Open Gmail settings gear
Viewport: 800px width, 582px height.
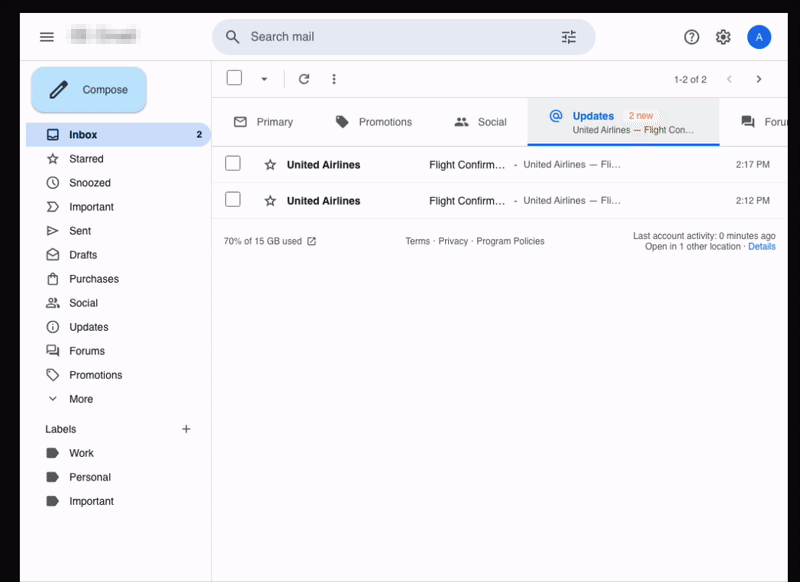click(723, 36)
